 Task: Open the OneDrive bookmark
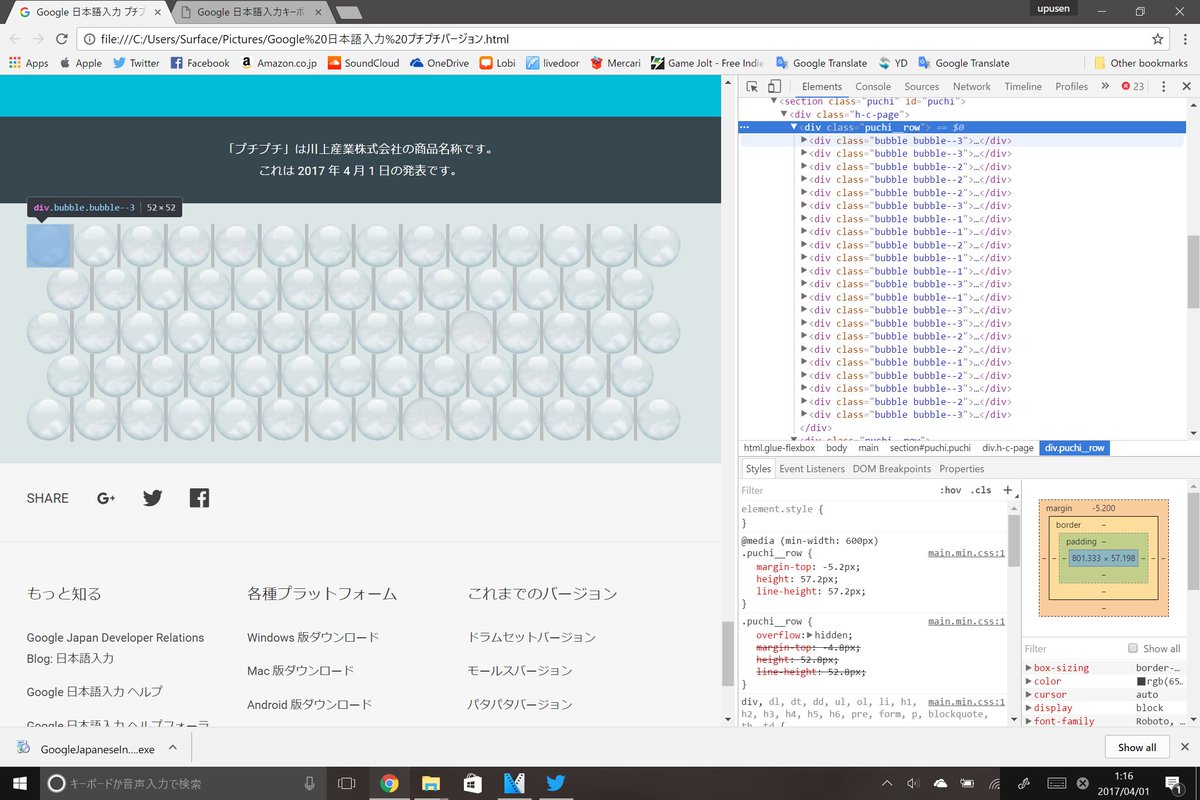[439, 63]
